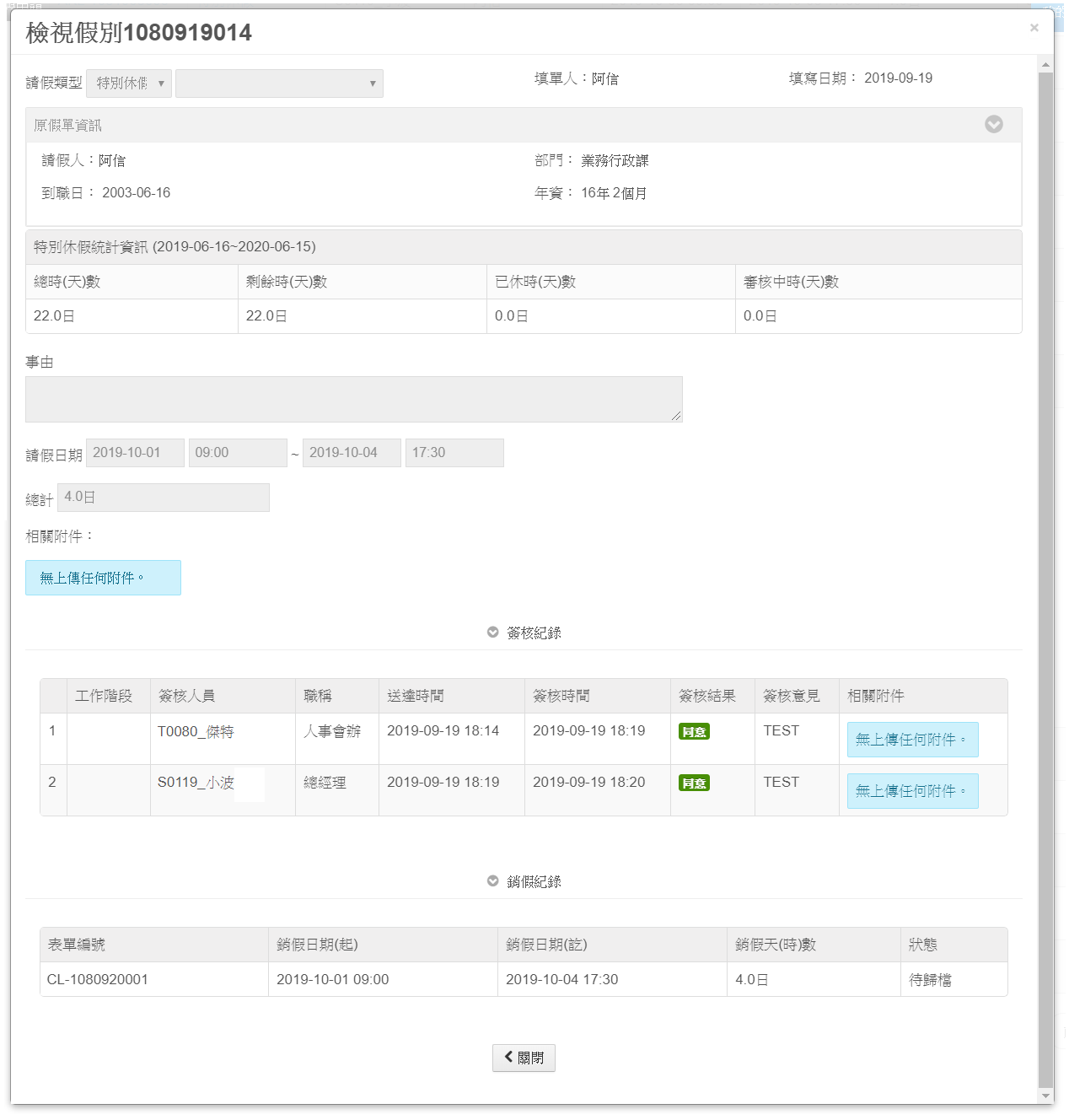Close the dialog with the X icon

pyautogui.click(x=1034, y=28)
